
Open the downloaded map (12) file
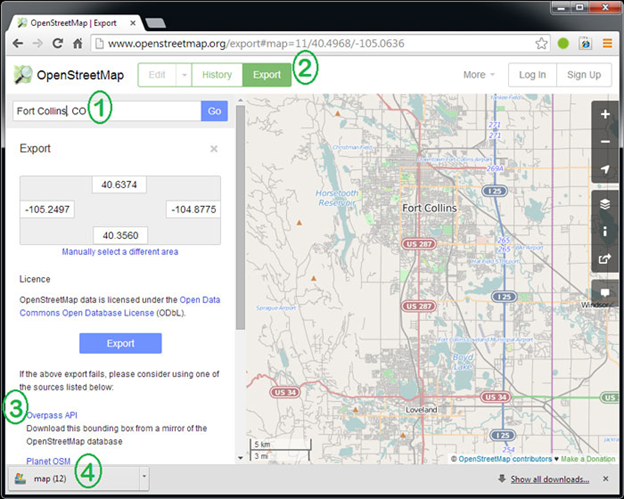[74, 478]
